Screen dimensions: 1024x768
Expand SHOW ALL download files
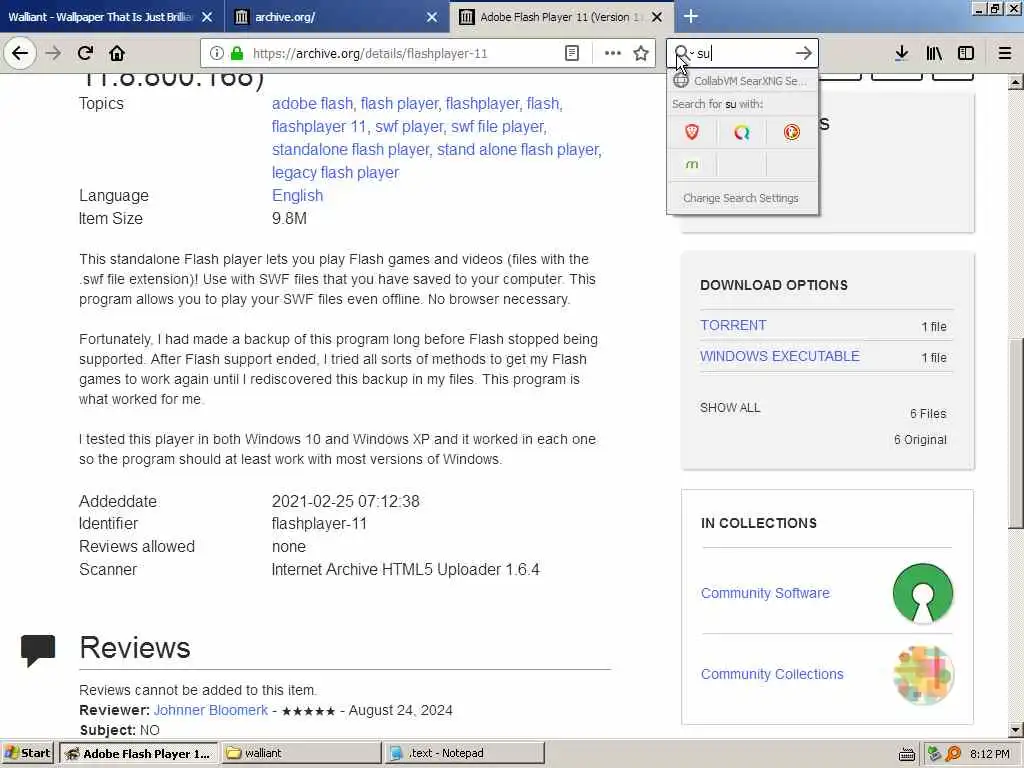(x=730, y=408)
